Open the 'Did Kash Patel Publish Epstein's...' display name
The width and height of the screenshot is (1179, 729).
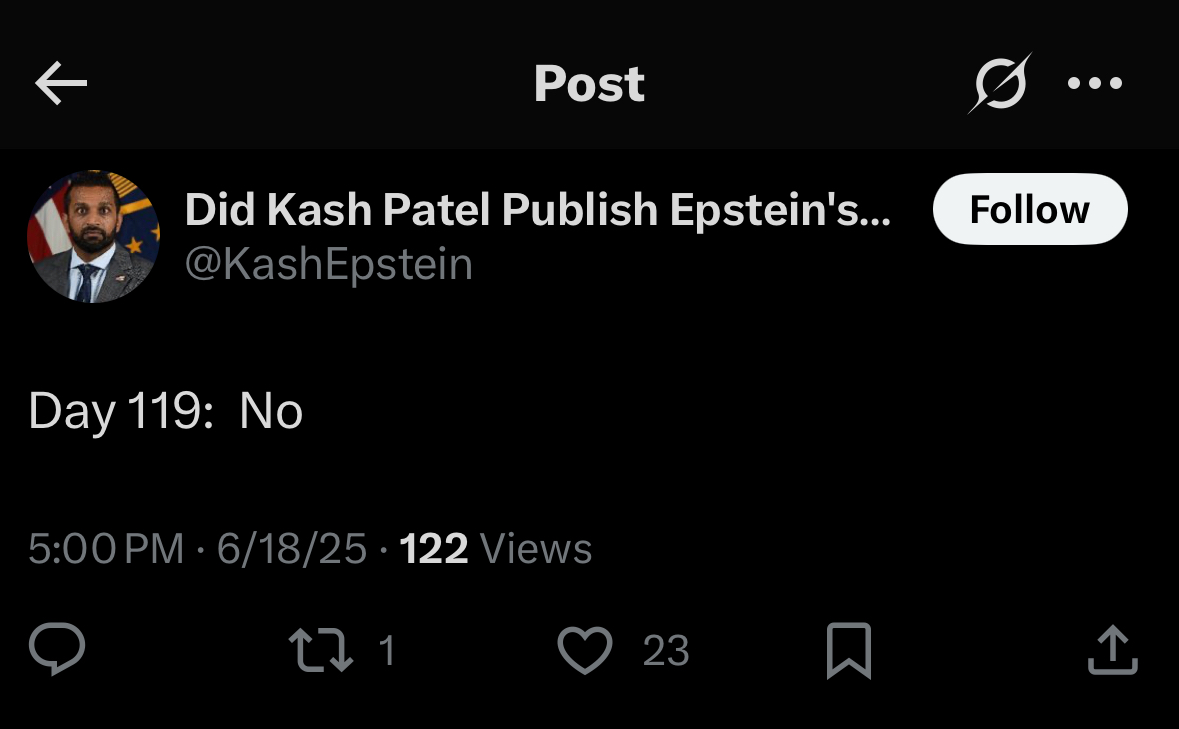(x=538, y=209)
